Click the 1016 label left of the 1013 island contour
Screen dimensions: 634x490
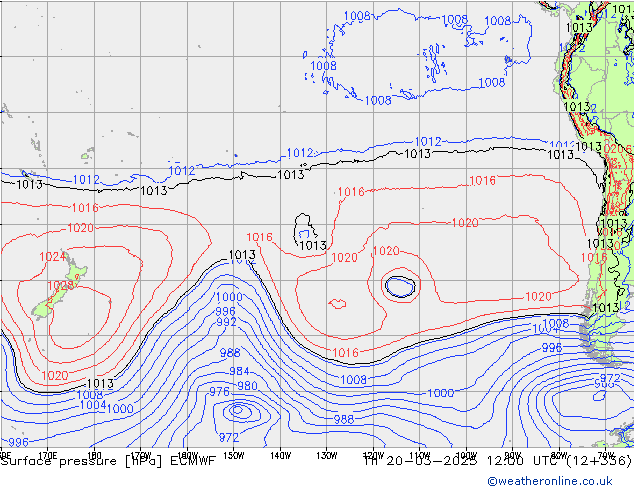pos(260,237)
